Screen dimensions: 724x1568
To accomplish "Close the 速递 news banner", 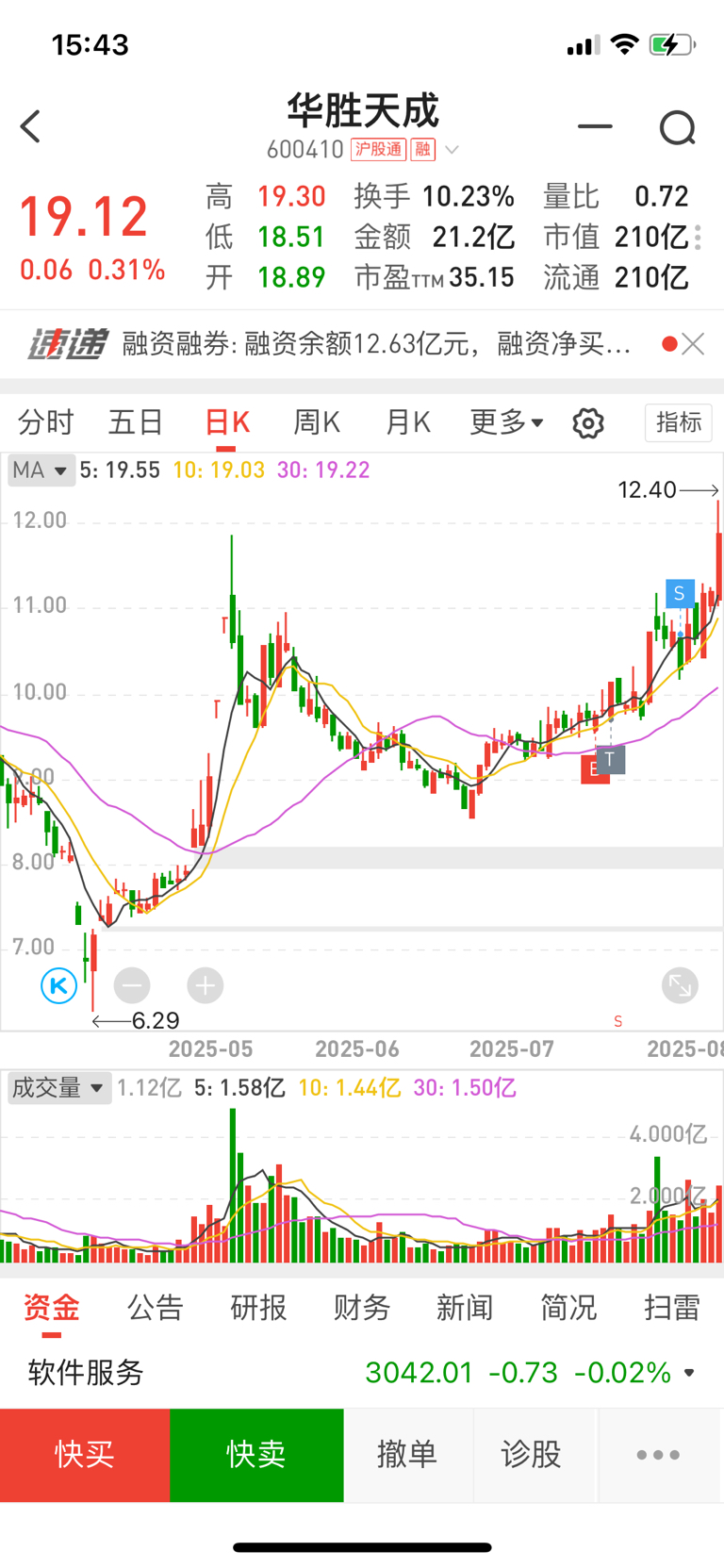I will [x=694, y=344].
